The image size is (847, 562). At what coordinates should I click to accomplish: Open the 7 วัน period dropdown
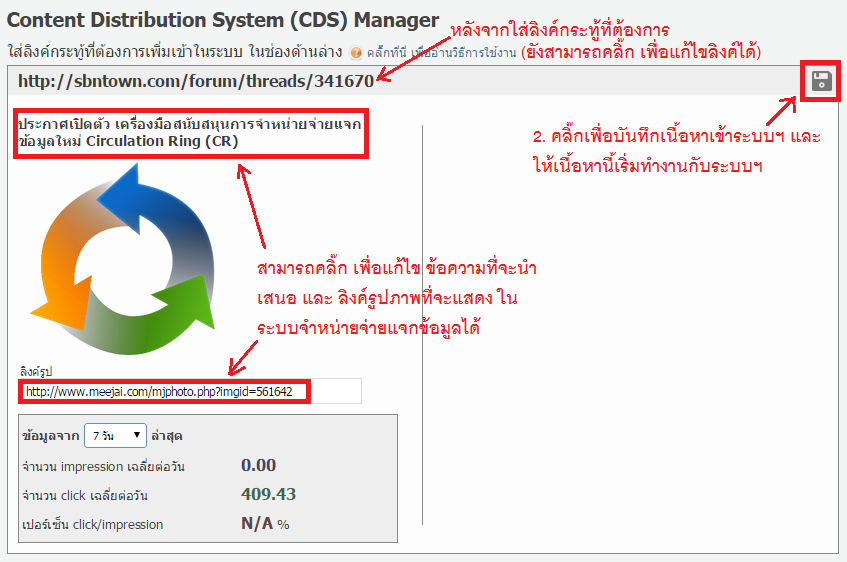(x=115, y=437)
